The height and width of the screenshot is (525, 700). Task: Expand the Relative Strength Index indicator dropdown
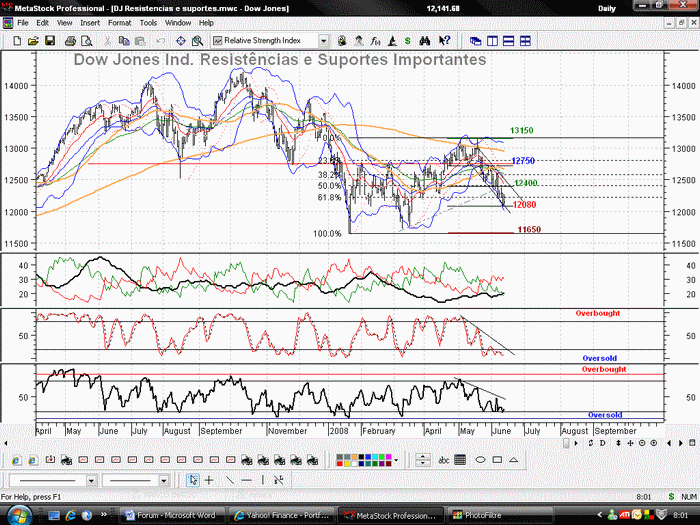pos(323,41)
